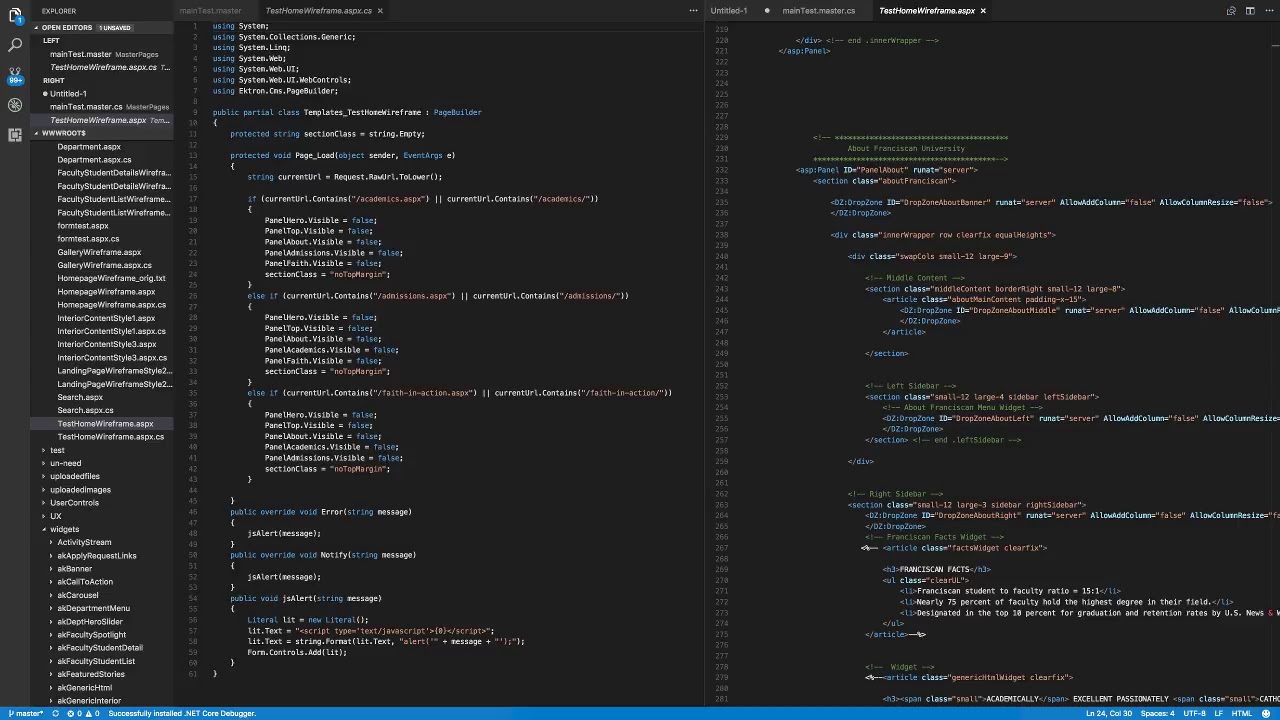Click the Ln 24, Col 30 cursor position indicator
The height and width of the screenshot is (720, 1280).
[x=1109, y=714]
